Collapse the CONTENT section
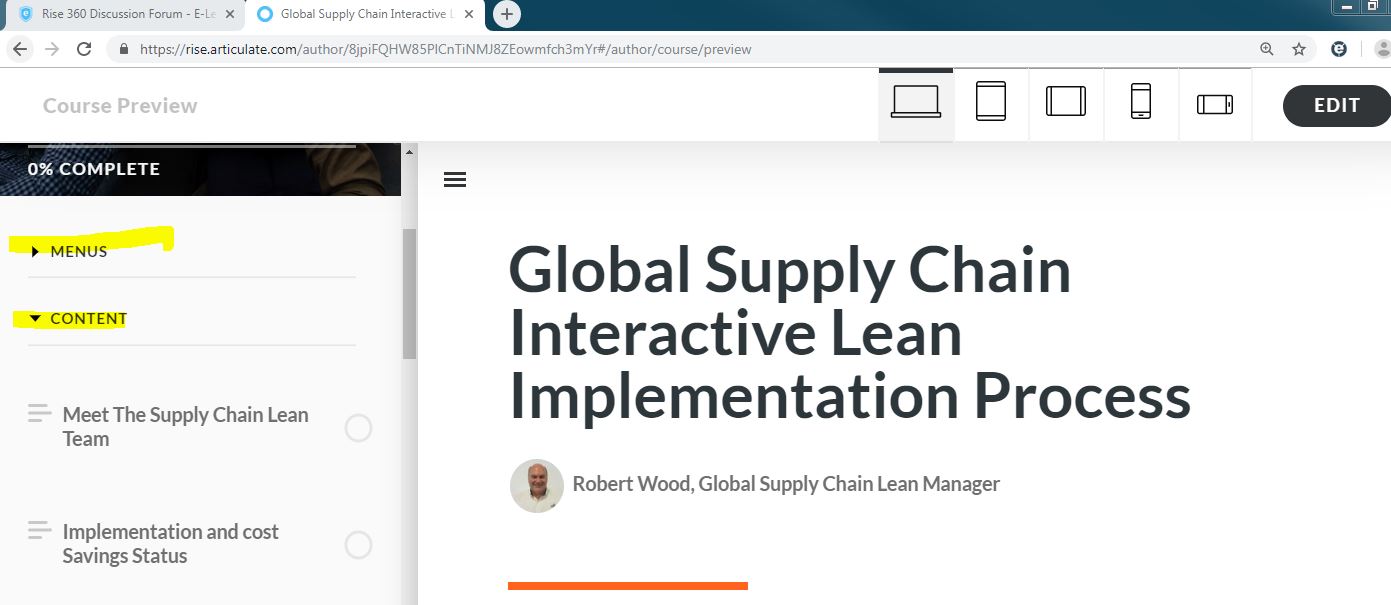The width and height of the screenshot is (1391, 605). pos(78,319)
